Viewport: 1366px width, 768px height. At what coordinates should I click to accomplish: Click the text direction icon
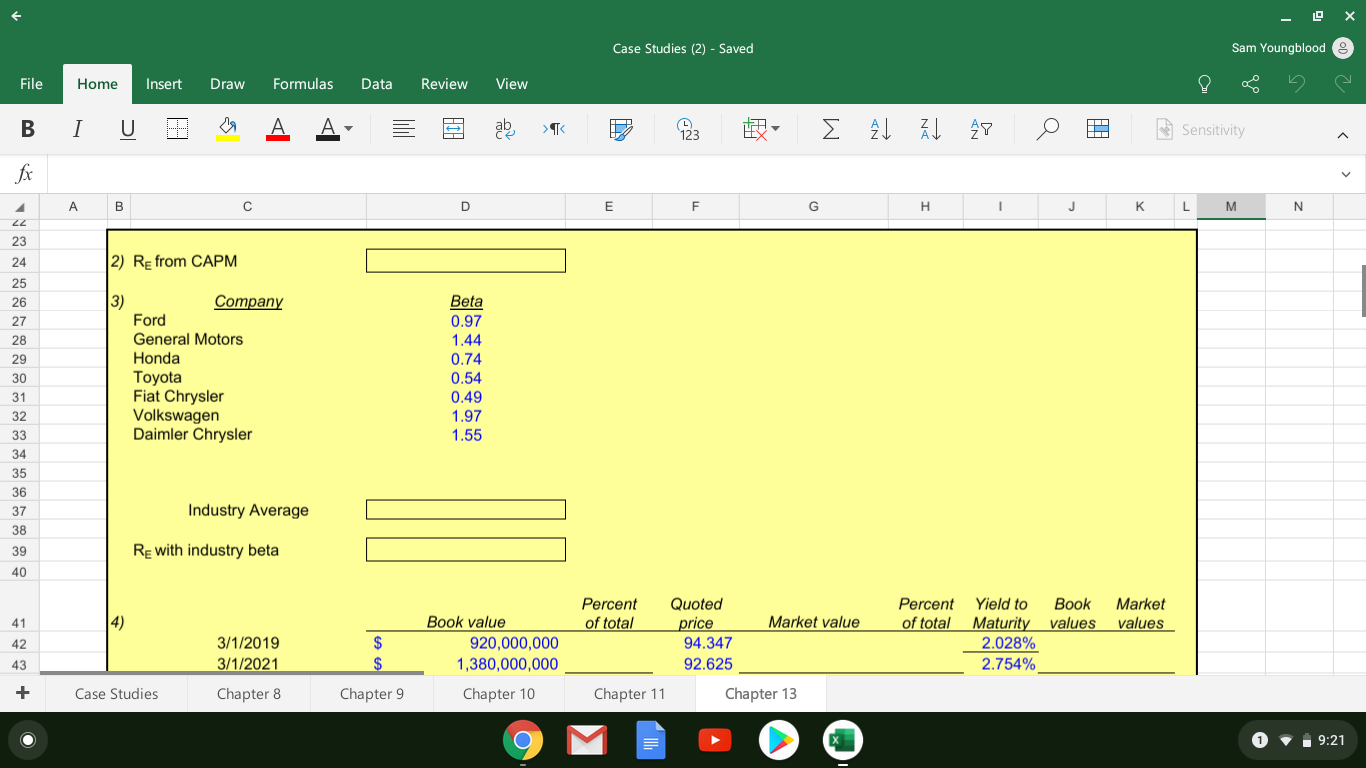coord(553,130)
